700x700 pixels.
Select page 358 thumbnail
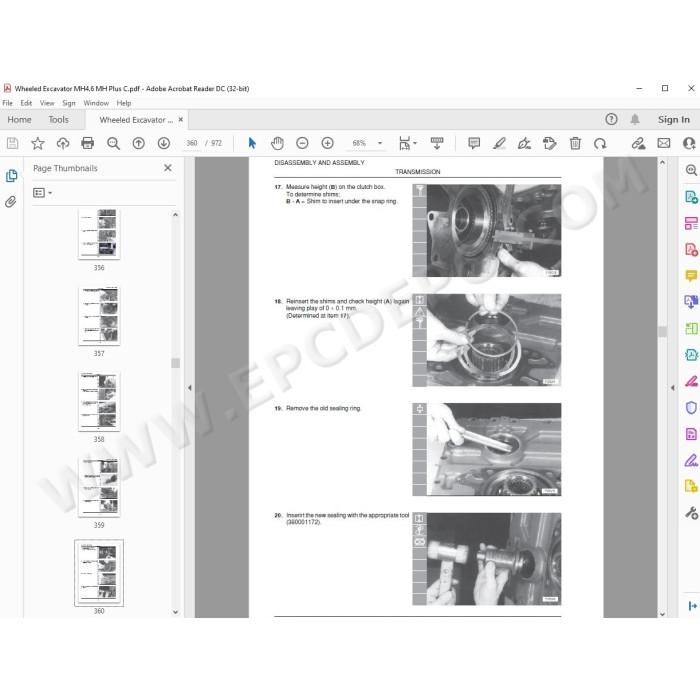point(99,401)
